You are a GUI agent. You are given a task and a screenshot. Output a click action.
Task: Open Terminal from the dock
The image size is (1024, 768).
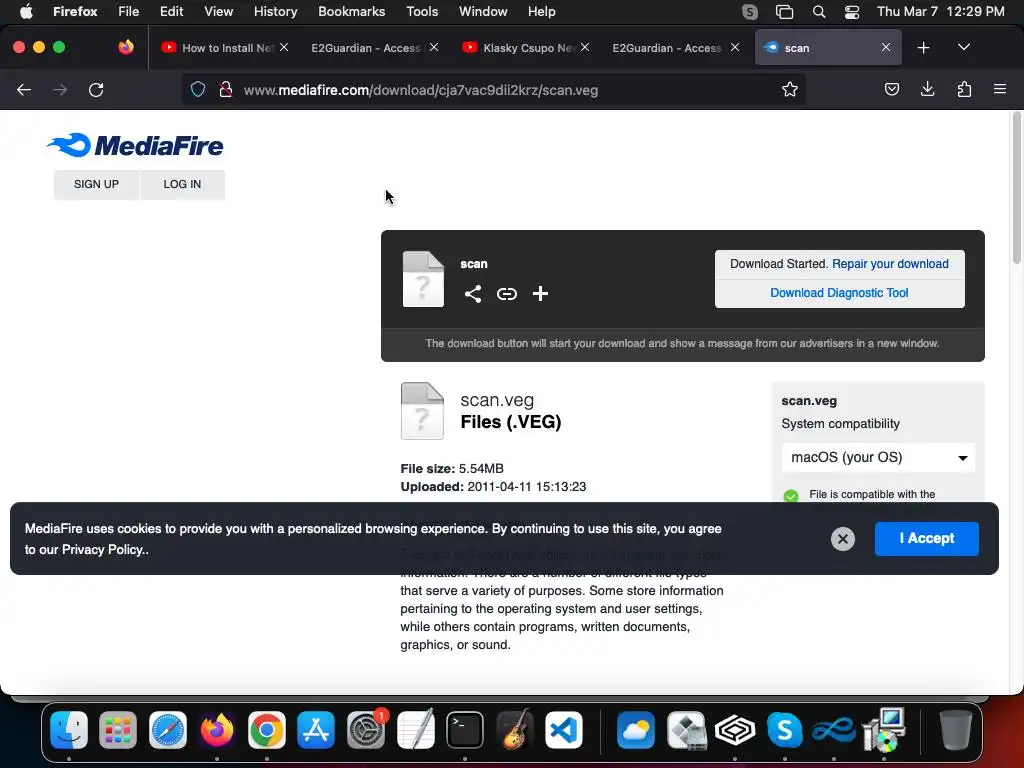[465, 729]
